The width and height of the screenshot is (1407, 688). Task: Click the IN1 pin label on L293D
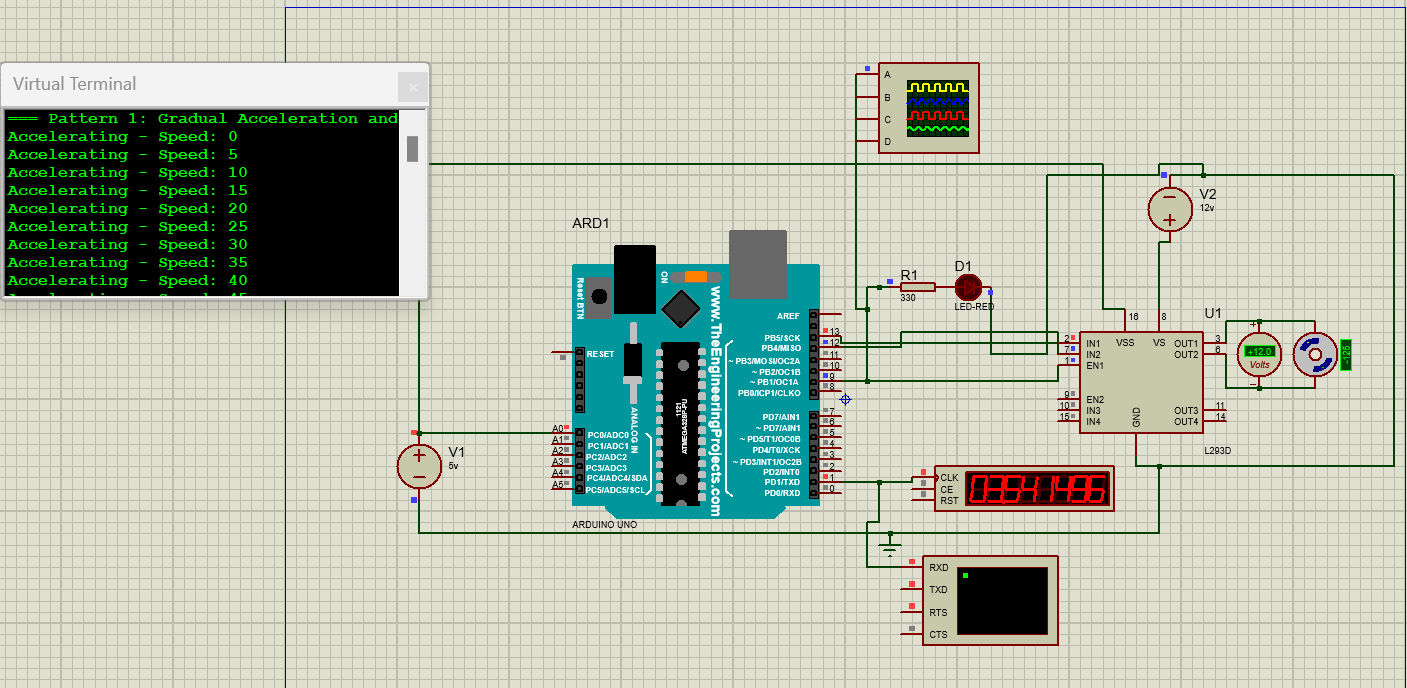click(x=1094, y=343)
